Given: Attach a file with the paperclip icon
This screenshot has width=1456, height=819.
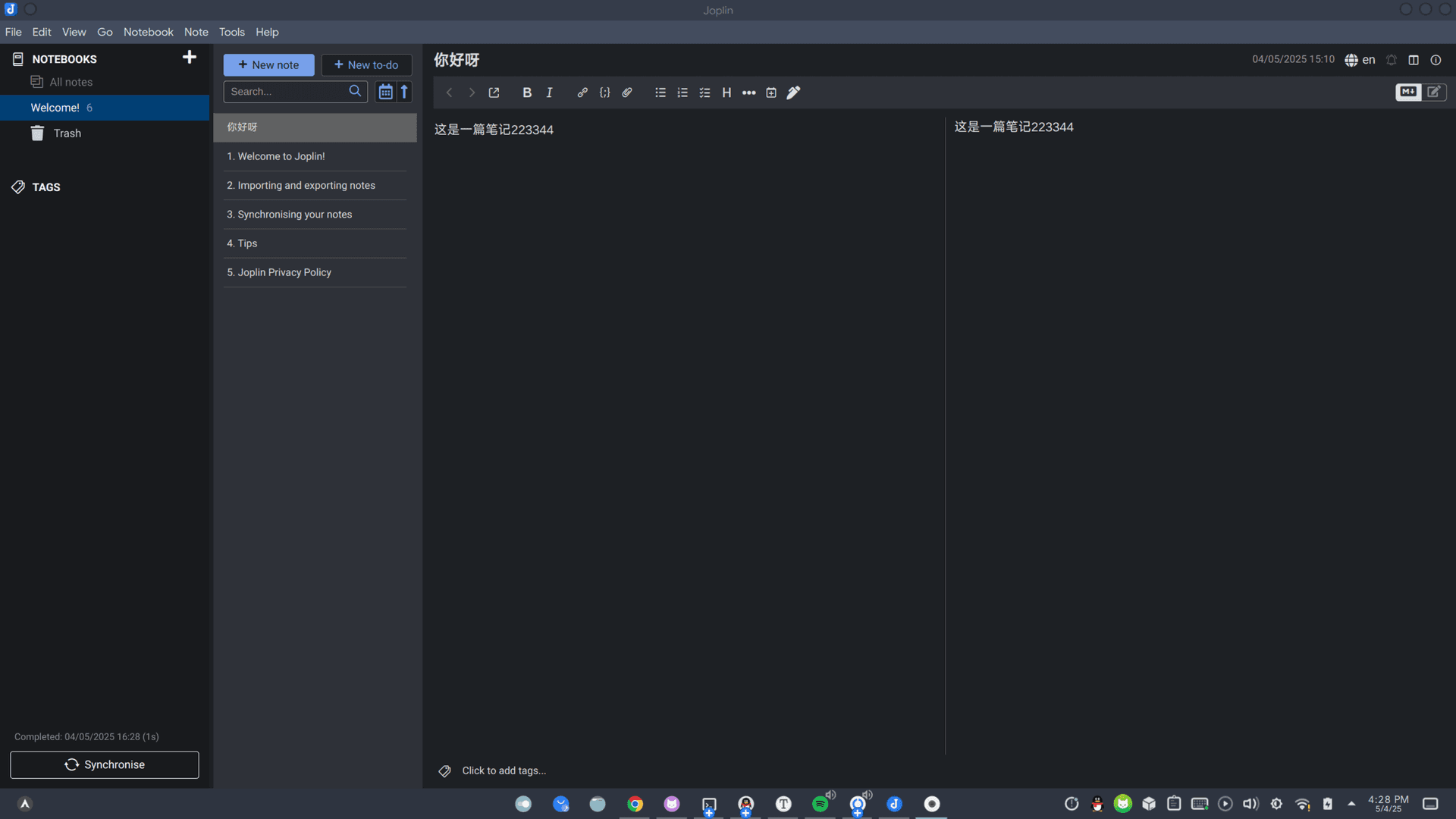Looking at the screenshot, I should tap(627, 93).
